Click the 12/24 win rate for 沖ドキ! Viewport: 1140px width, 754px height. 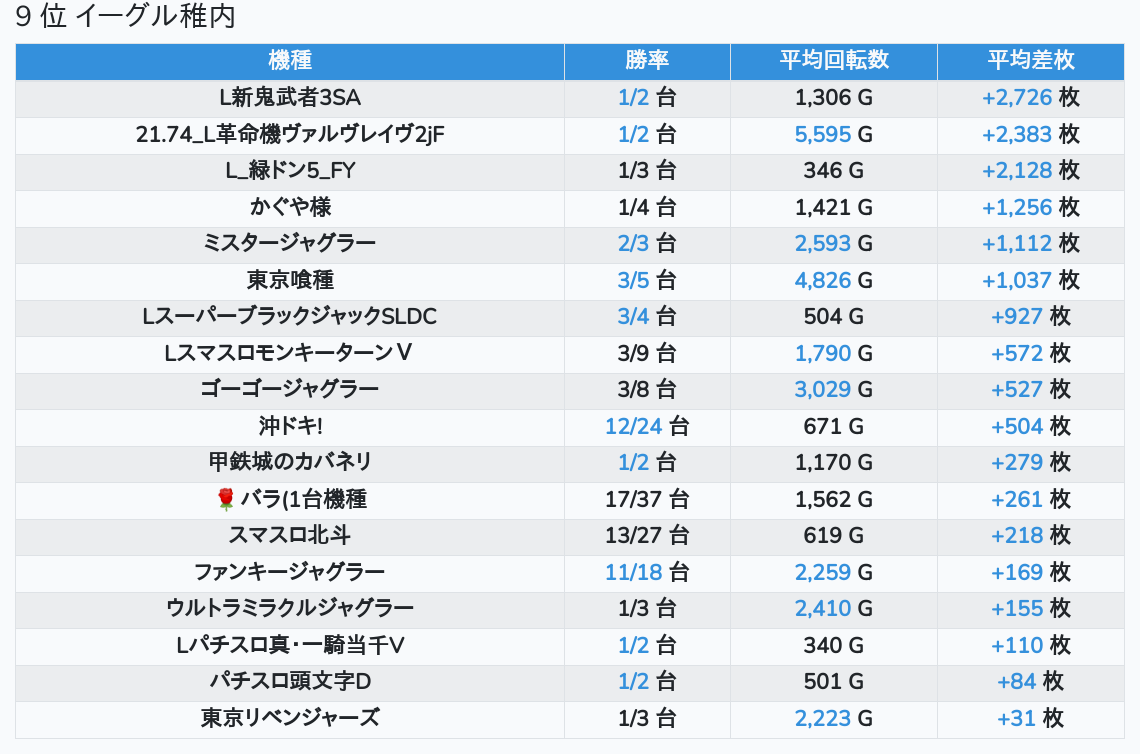pos(633,426)
